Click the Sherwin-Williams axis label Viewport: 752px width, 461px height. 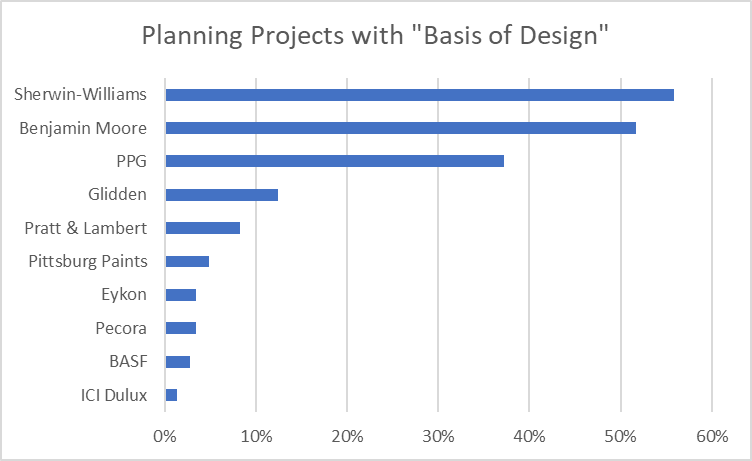(81, 95)
